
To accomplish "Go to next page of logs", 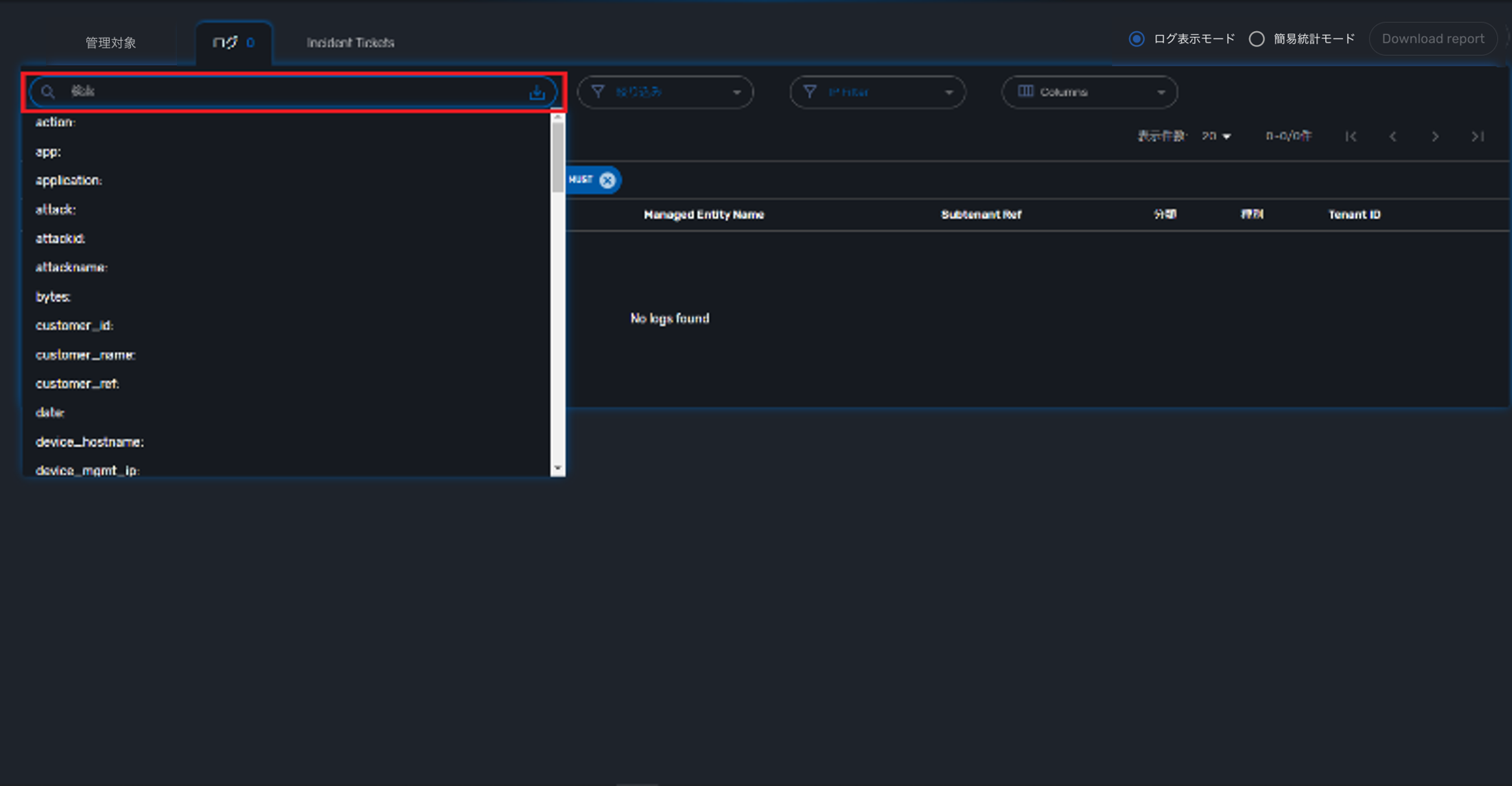I will [1435, 137].
